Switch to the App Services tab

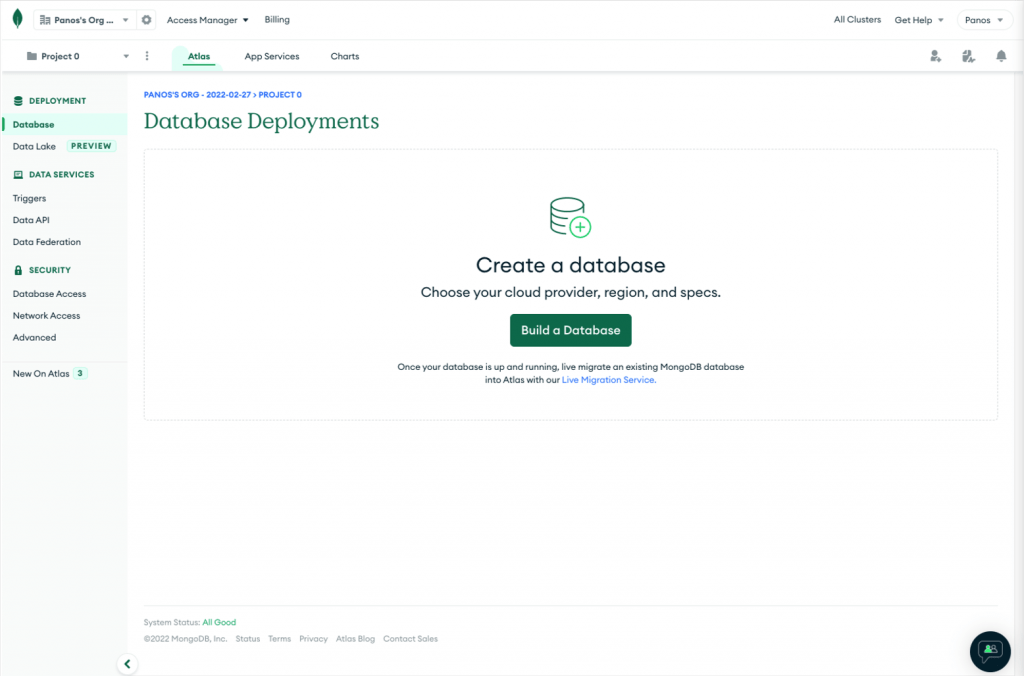click(272, 56)
